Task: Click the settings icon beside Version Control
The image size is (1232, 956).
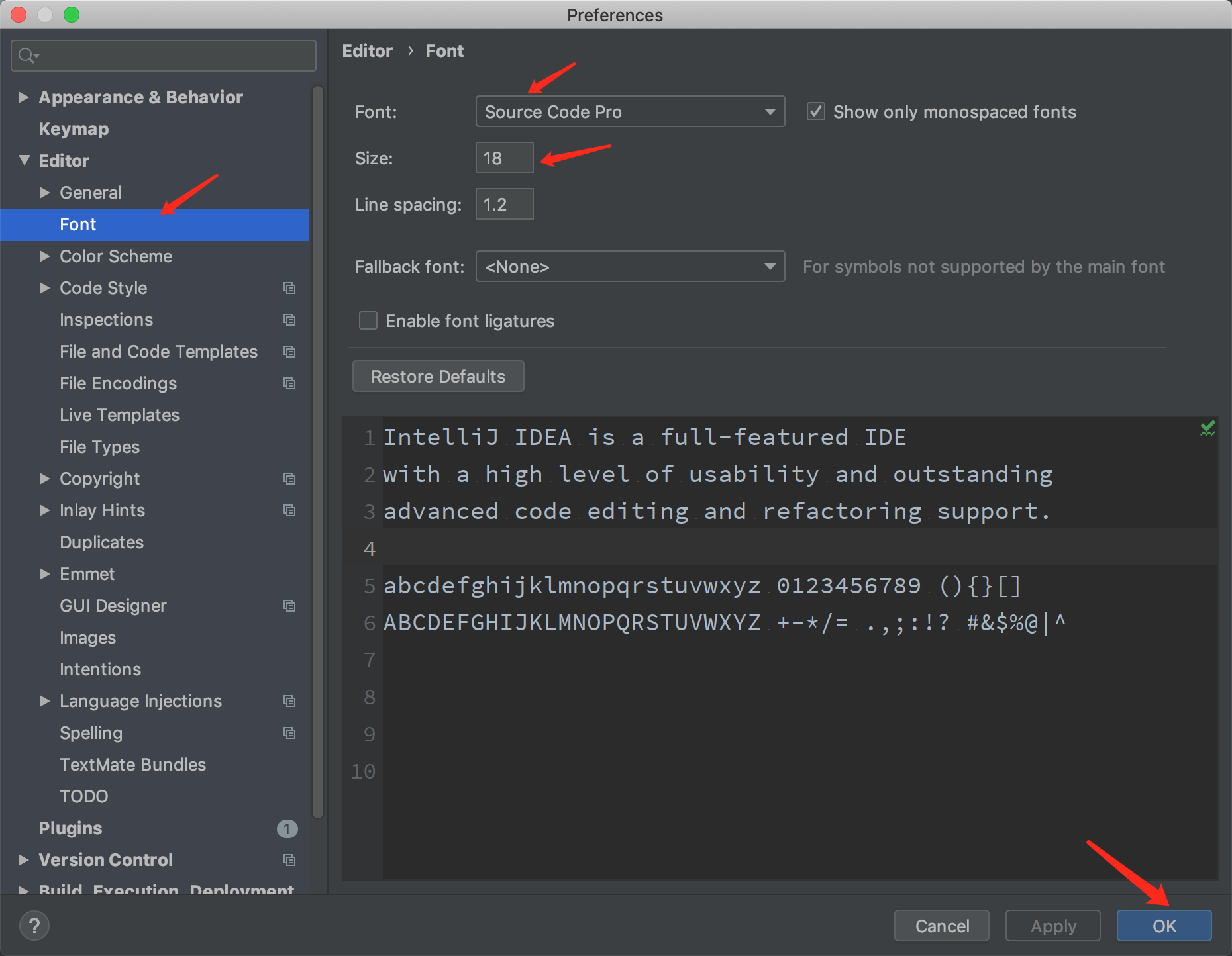Action: tap(289, 859)
